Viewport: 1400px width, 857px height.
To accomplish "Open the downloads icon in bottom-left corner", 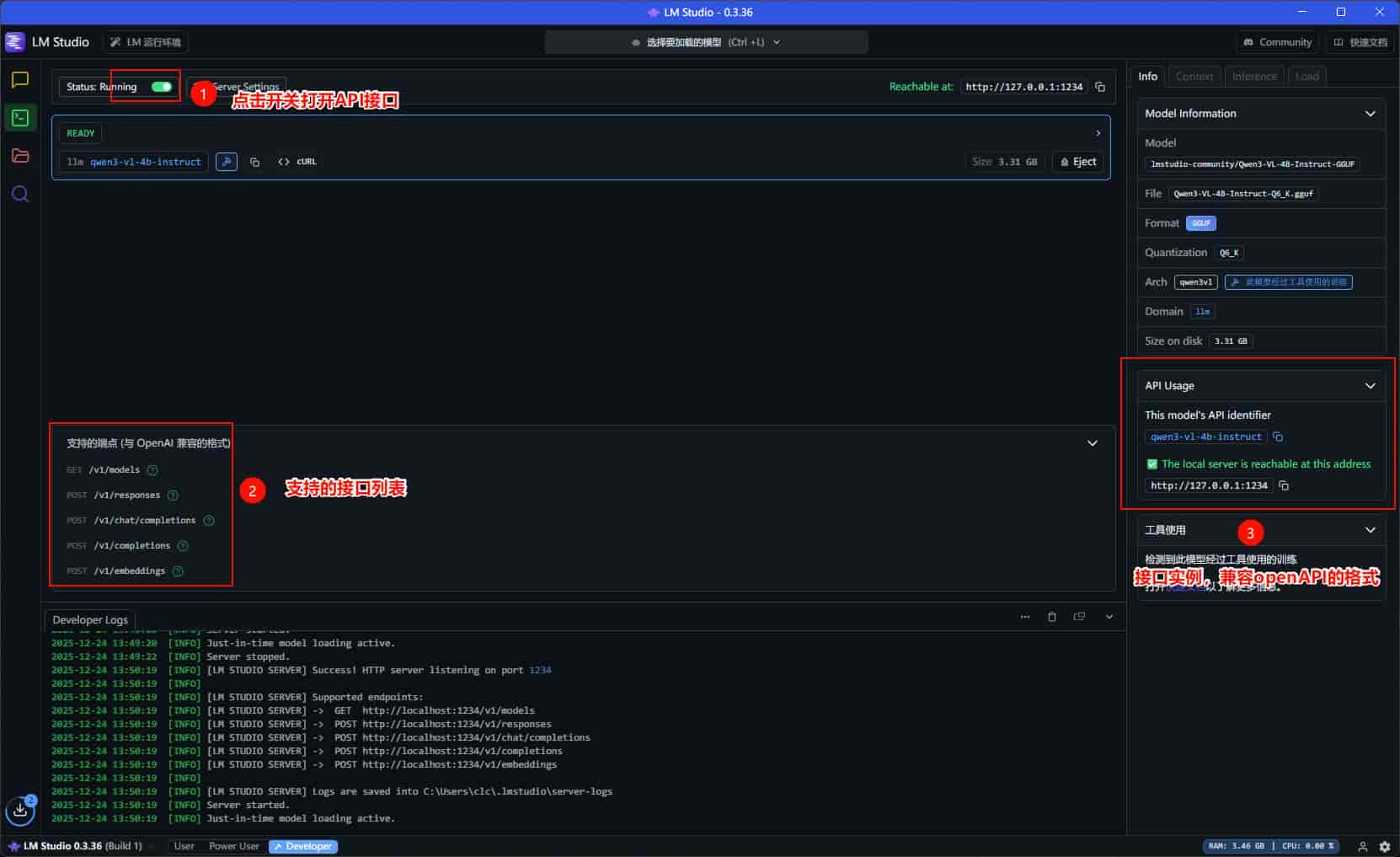I will 20,811.
